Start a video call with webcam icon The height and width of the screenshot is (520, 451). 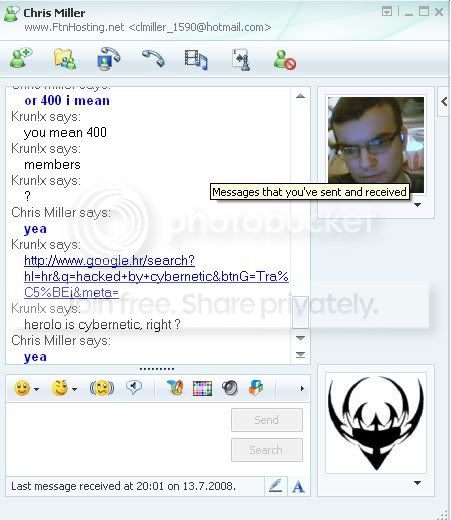click(108, 59)
